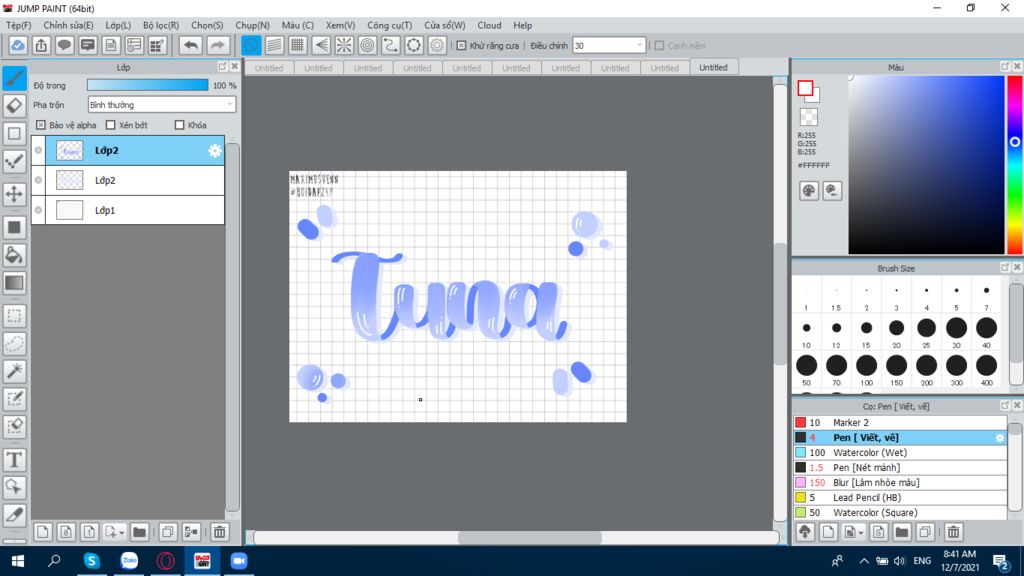Viewport: 1024px width, 576px height.
Task: Open the color palette icon in Màu panel
Action: coord(808,191)
